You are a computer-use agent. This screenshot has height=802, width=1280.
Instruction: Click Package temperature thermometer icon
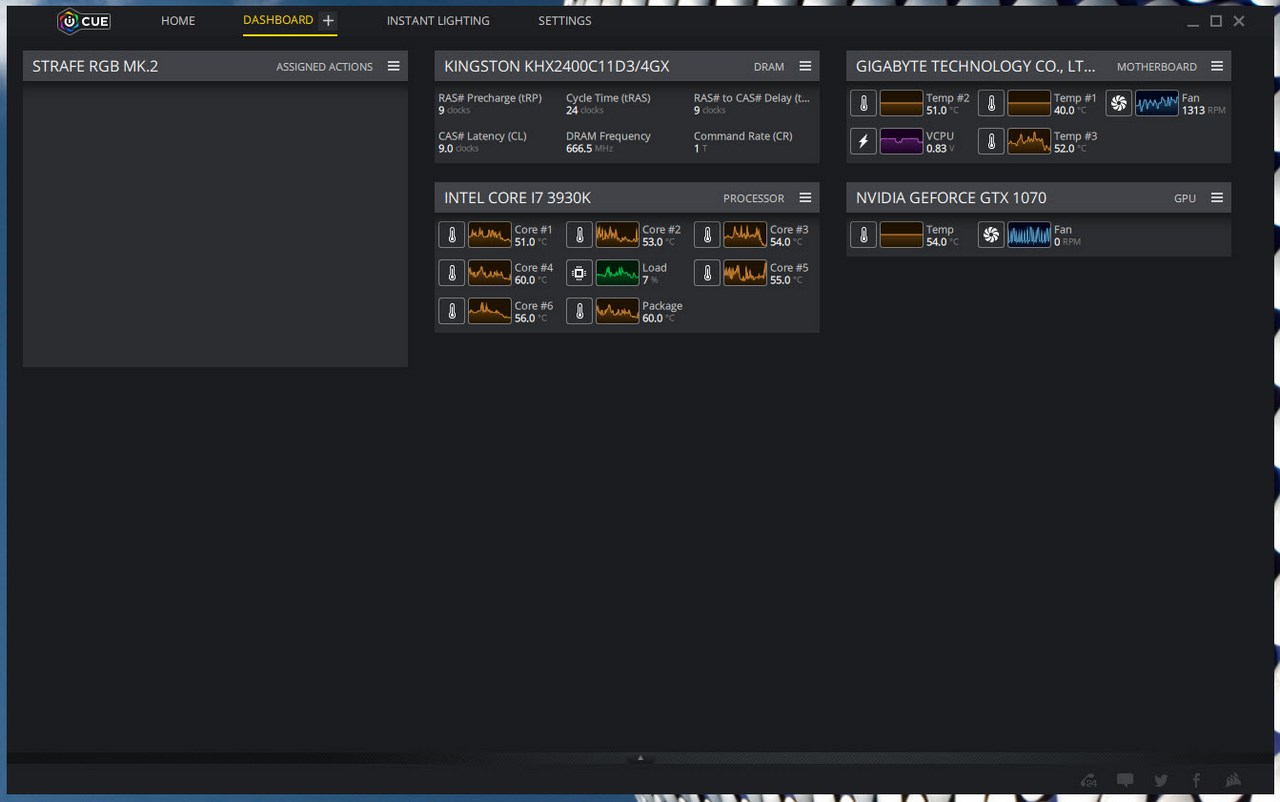[x=579, y=311]
